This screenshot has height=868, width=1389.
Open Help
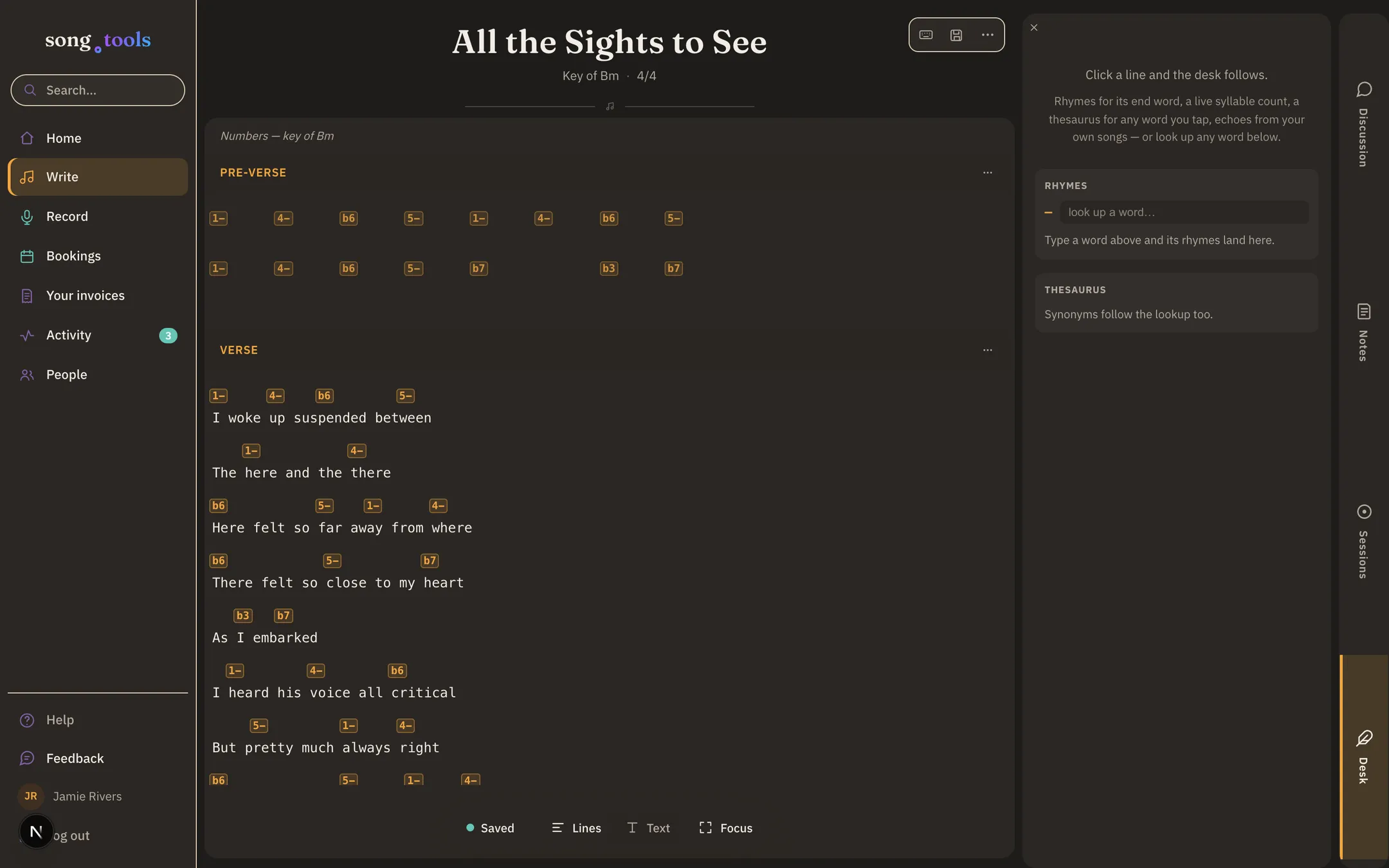98,720
